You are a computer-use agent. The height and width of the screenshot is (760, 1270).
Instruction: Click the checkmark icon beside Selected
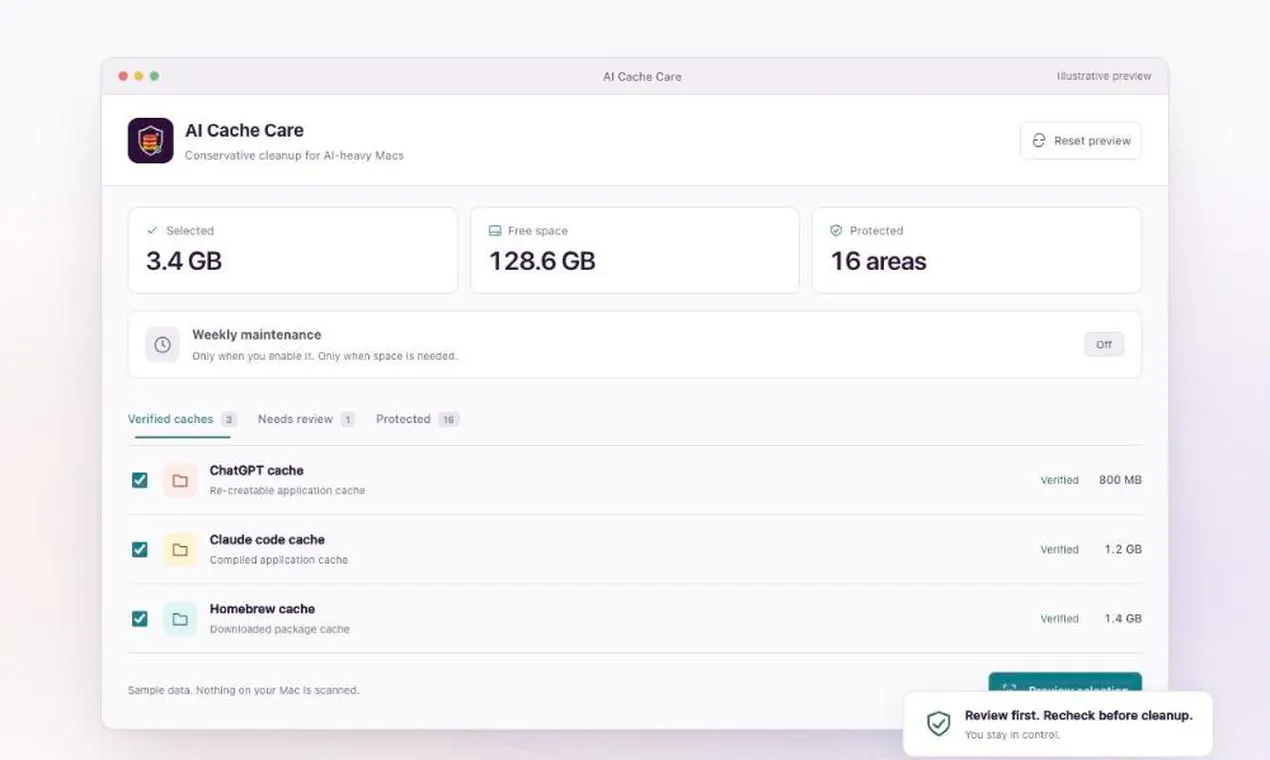click(x=153, y=230)
